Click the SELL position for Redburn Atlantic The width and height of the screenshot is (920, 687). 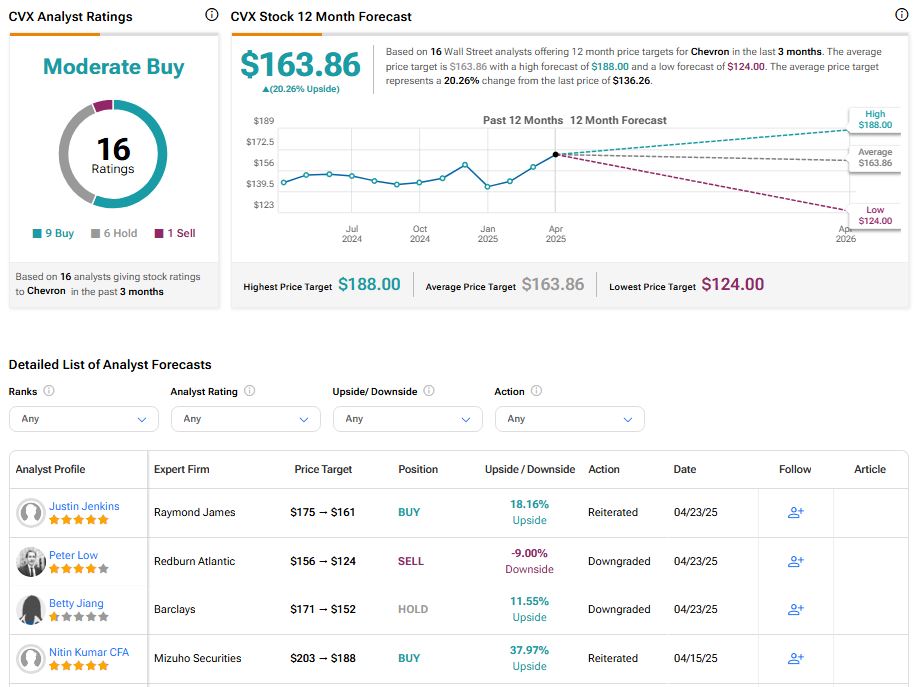[411, 561]
